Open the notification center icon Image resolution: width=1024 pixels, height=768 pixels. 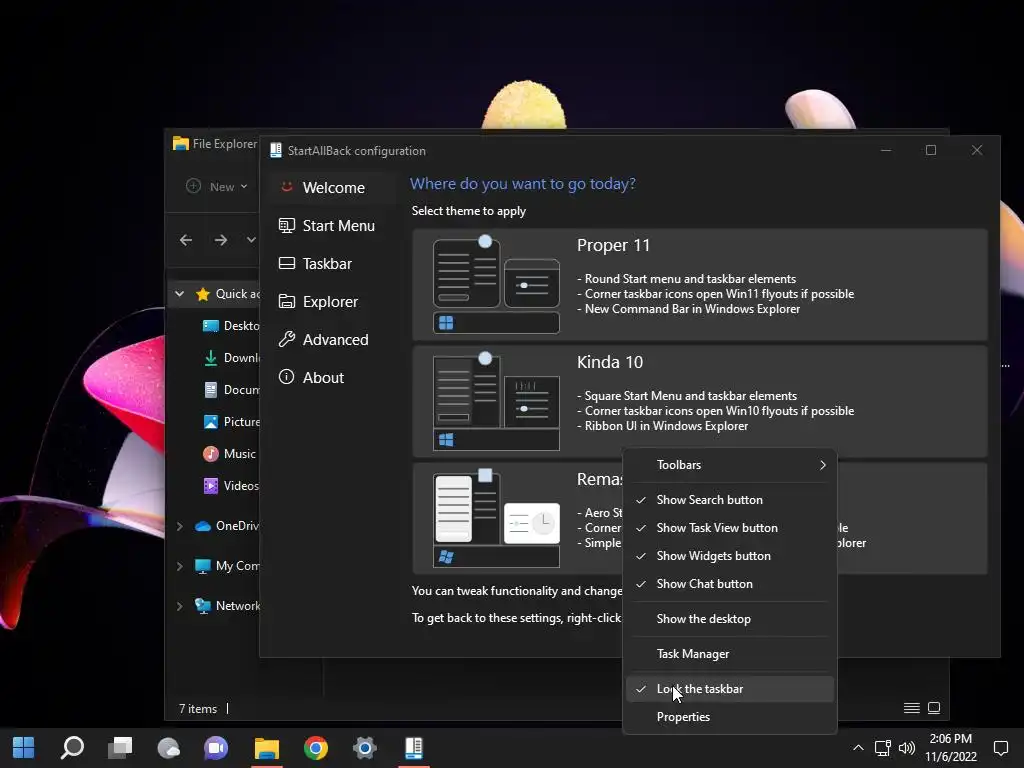click(1001, 748)
